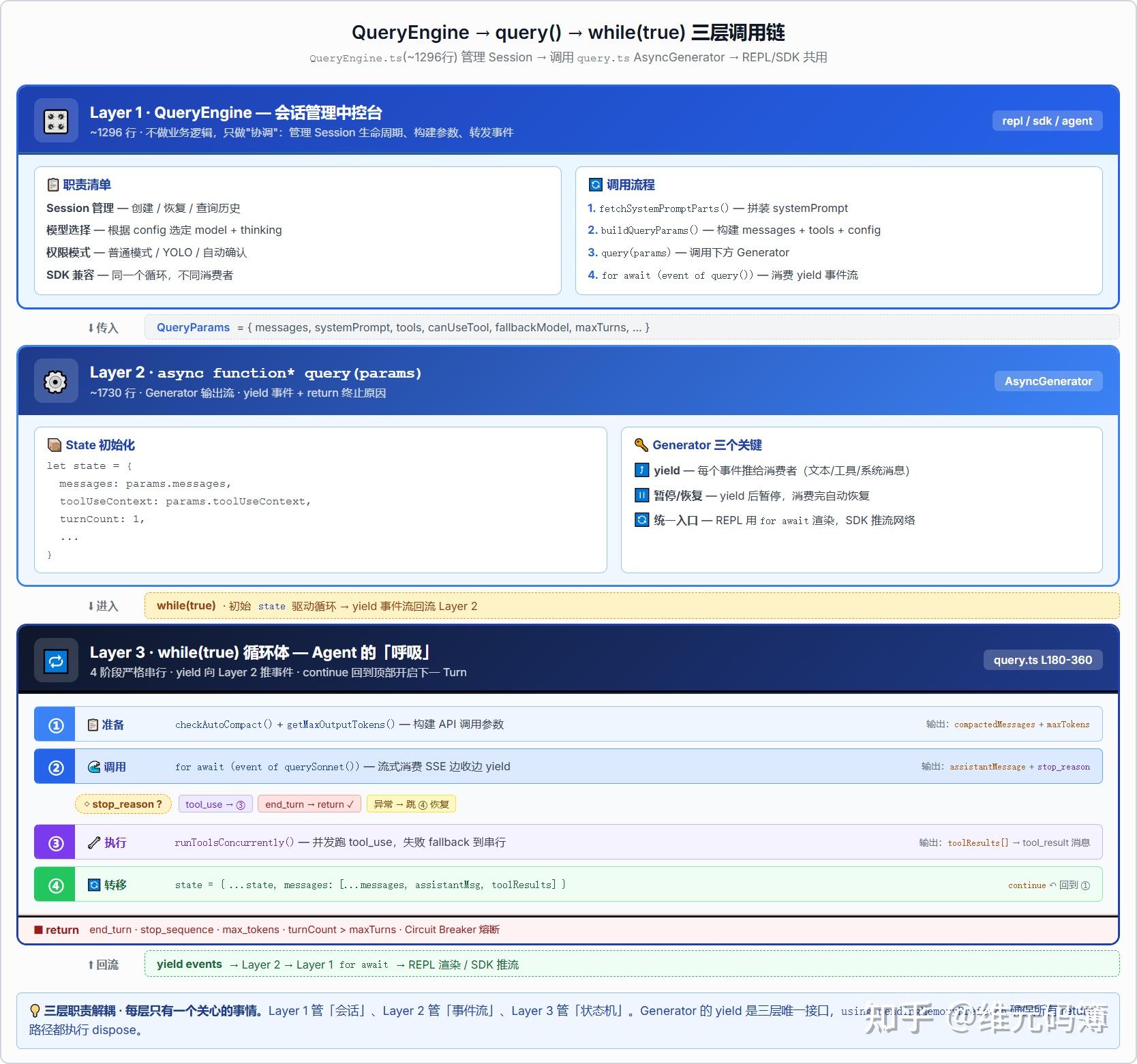The height and width of the screenshot is (1064, 1137).
Task: Click the sync icon beside 统一入口
Action: pos(641,519)
